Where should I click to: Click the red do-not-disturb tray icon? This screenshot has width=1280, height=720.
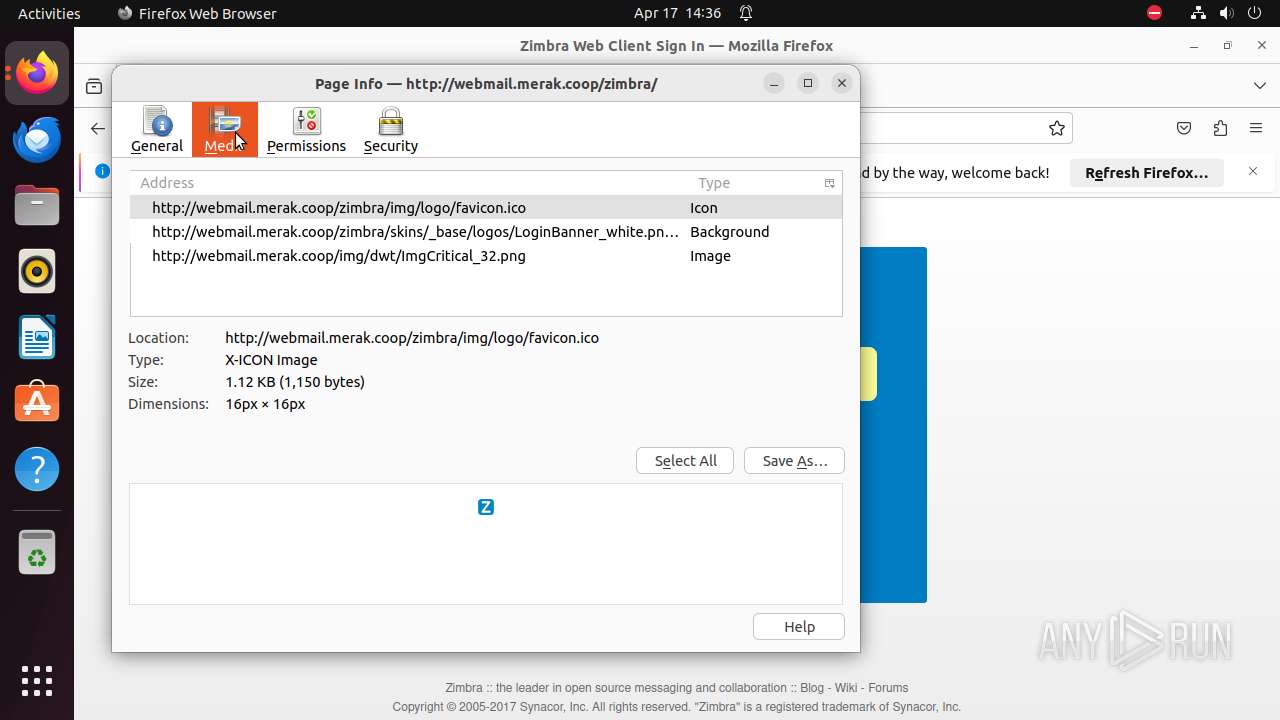pos(1154,13)
